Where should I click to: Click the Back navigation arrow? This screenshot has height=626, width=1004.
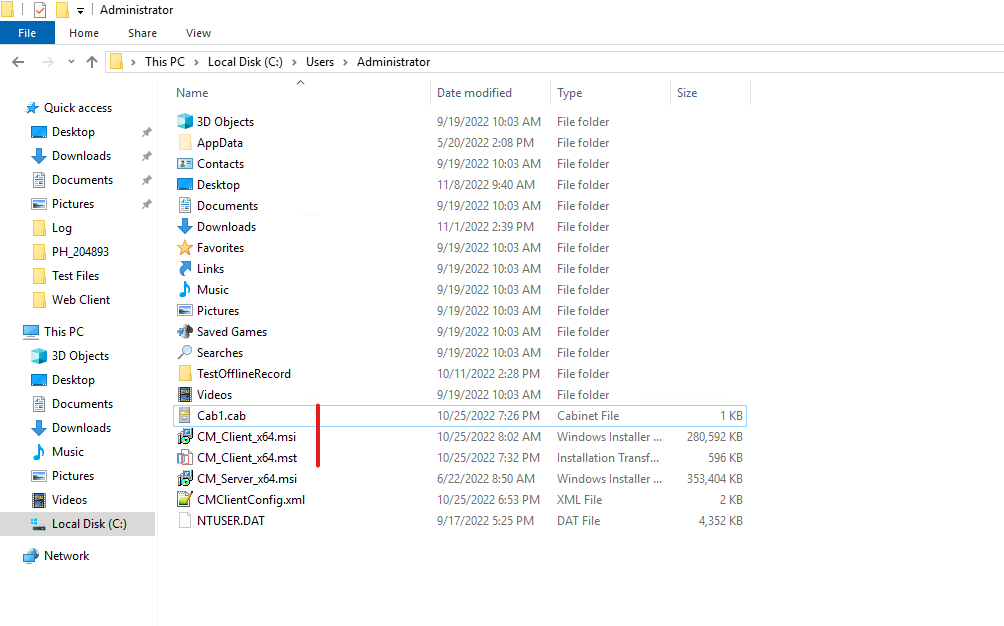(x=17, y=62)
